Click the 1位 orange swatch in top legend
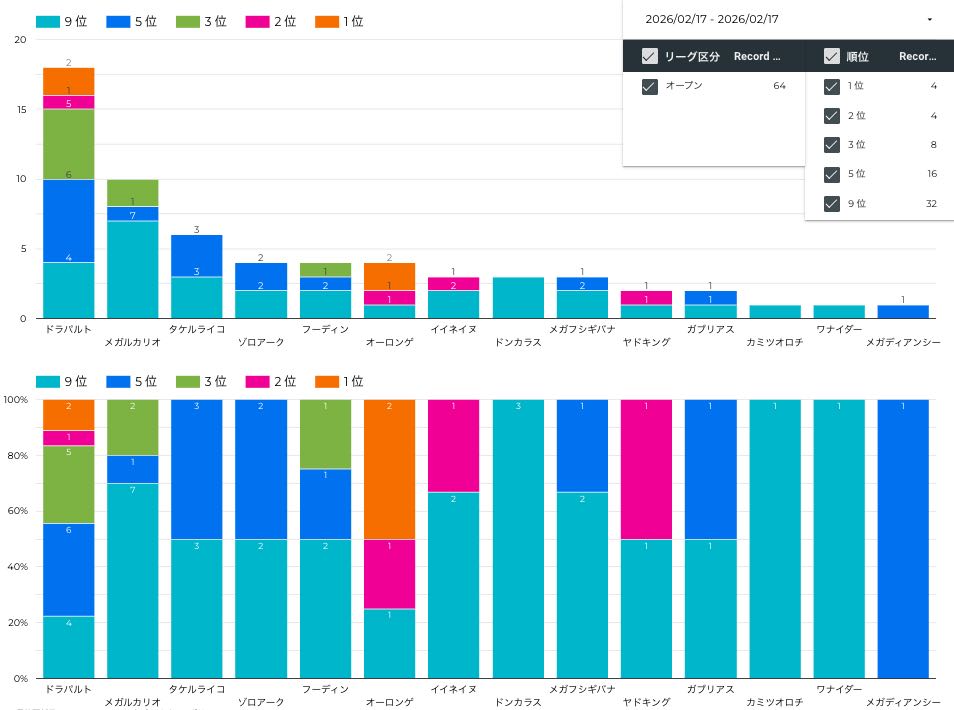Viewport: 954px width, 710px height. coord(327,21)
